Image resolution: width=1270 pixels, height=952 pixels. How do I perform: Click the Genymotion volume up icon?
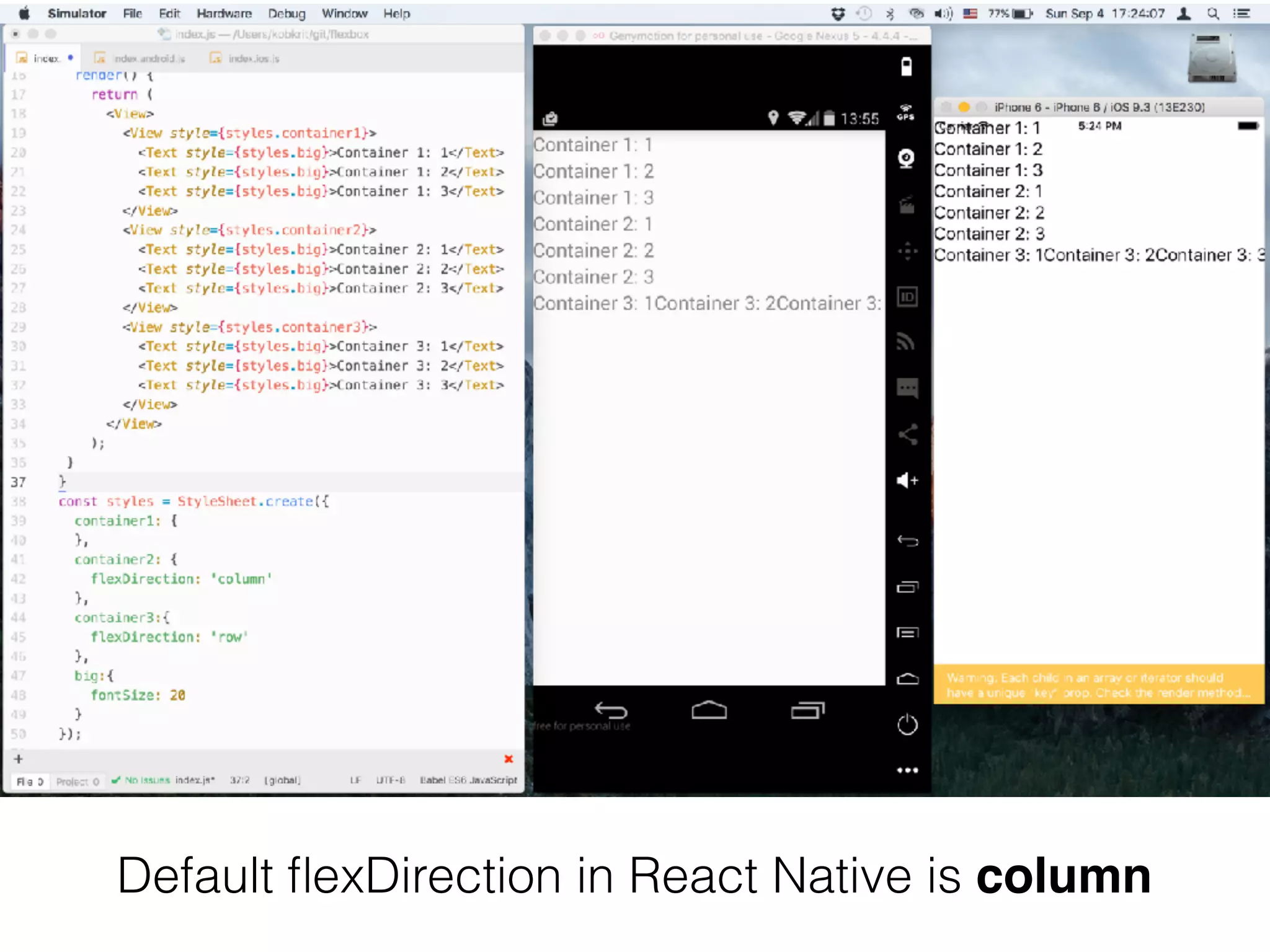point(907,480)
